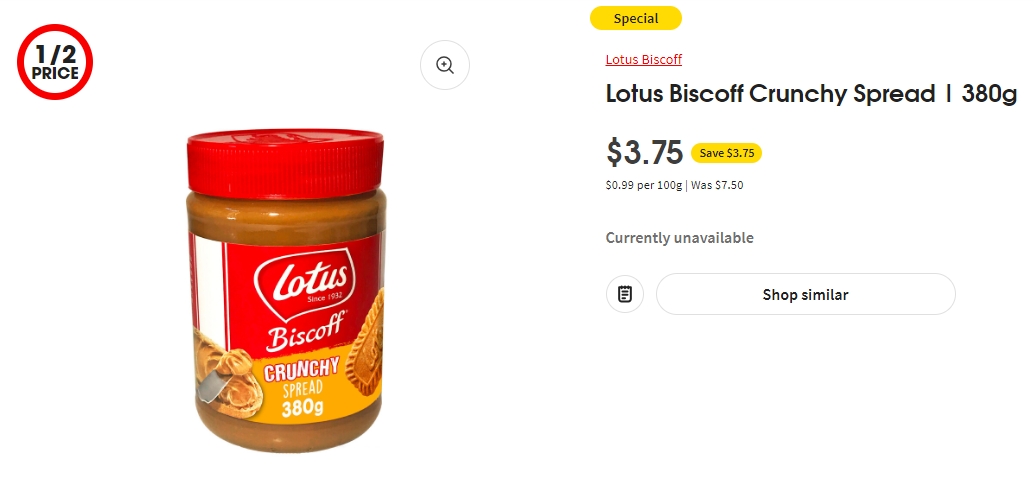This screenshot has width=1034, height=488.
Task: Click the Was $7.50 text
Action: (717, 185)
